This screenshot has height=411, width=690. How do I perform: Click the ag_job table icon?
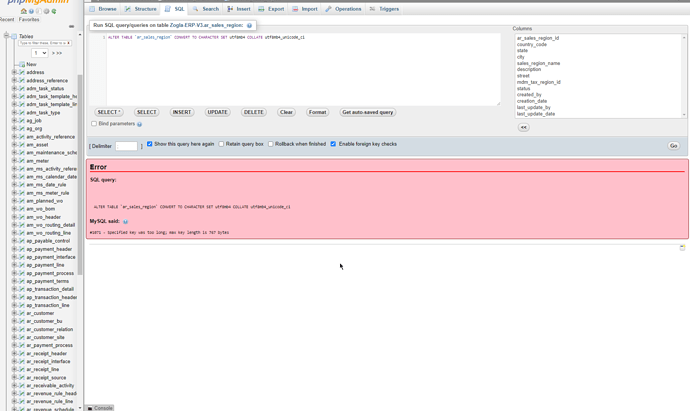click(22, 121)
